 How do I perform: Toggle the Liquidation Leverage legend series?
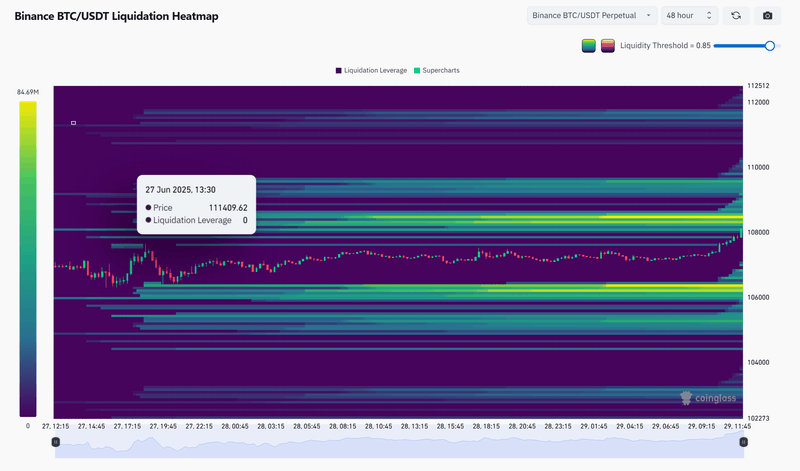tap(371, 70)
